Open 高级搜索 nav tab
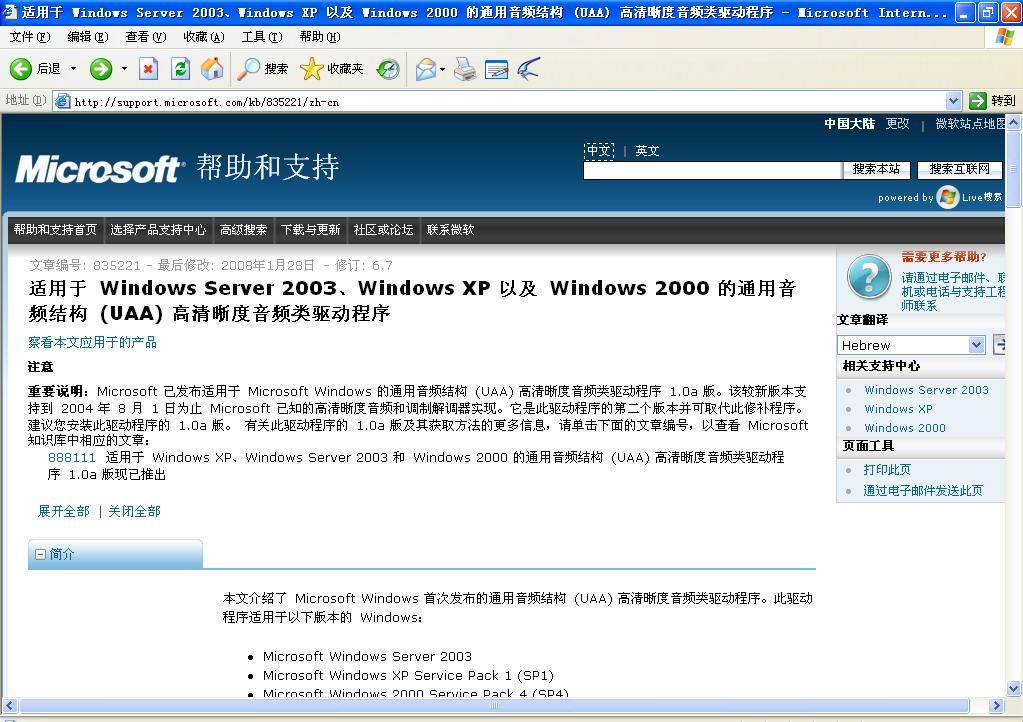The image size is (1023, 722). [243, 230]
